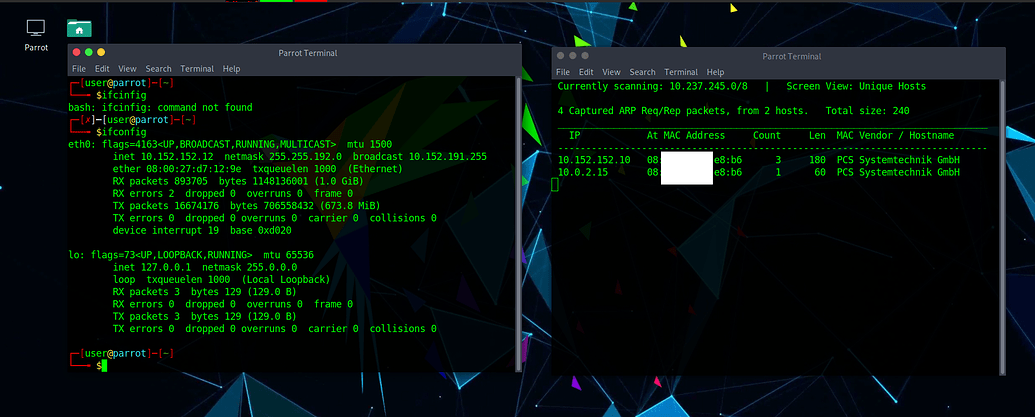Open Search menu in left Parrot Terminal
This screenshot has height=417, width=1035.
coord(158,69)
